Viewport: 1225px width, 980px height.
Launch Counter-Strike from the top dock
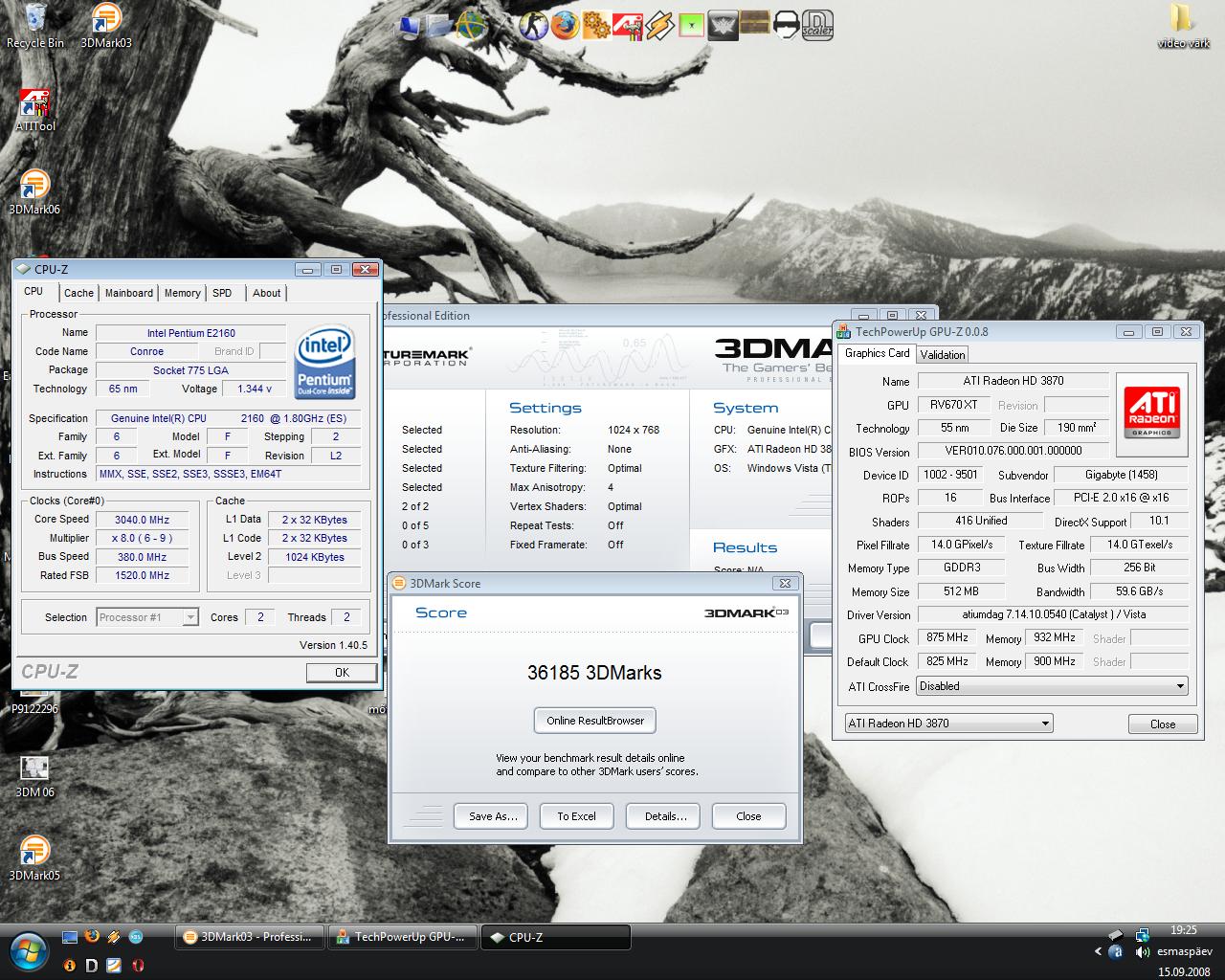(x=535, y=25)
